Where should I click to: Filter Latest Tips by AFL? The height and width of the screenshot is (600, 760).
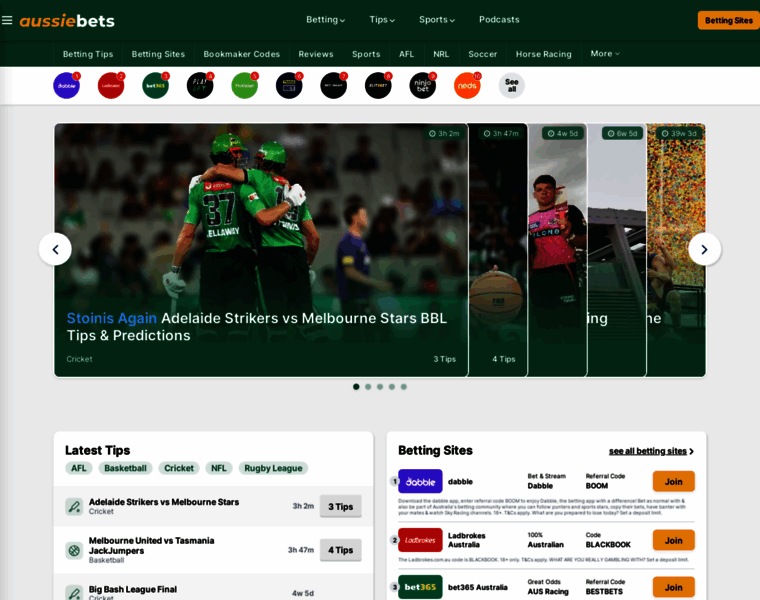(x=79, y=468)
